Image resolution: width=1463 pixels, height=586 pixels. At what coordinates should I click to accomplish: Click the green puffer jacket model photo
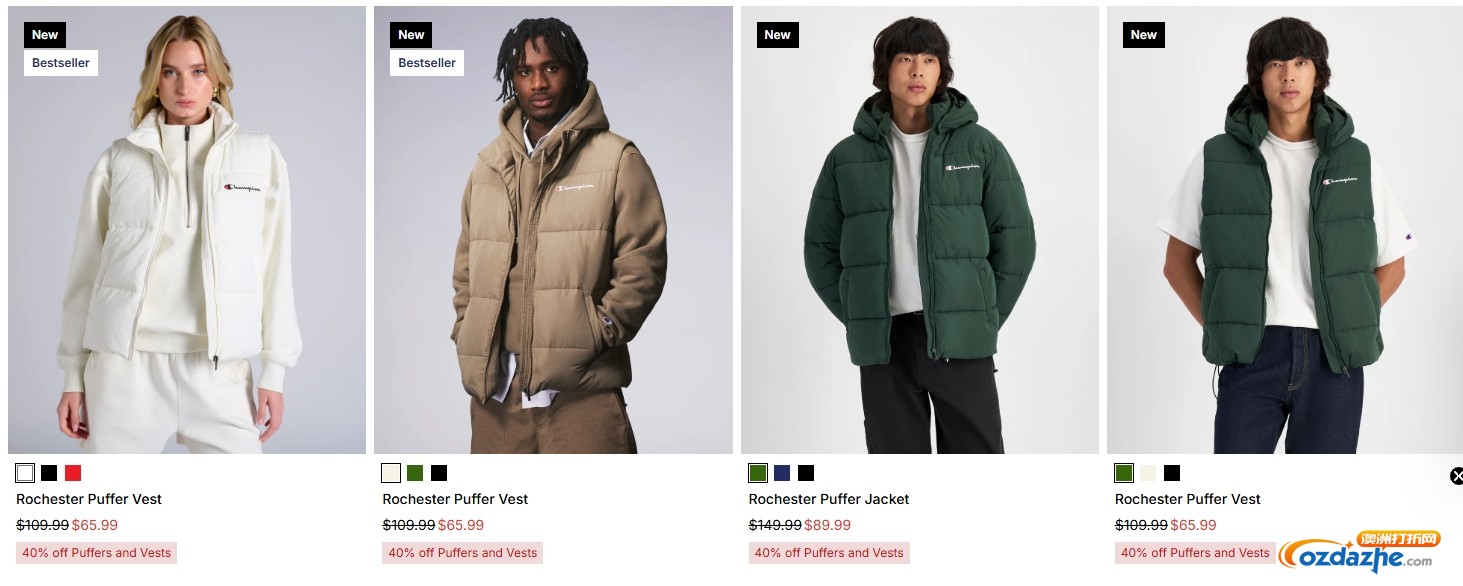tap(919, 230)
